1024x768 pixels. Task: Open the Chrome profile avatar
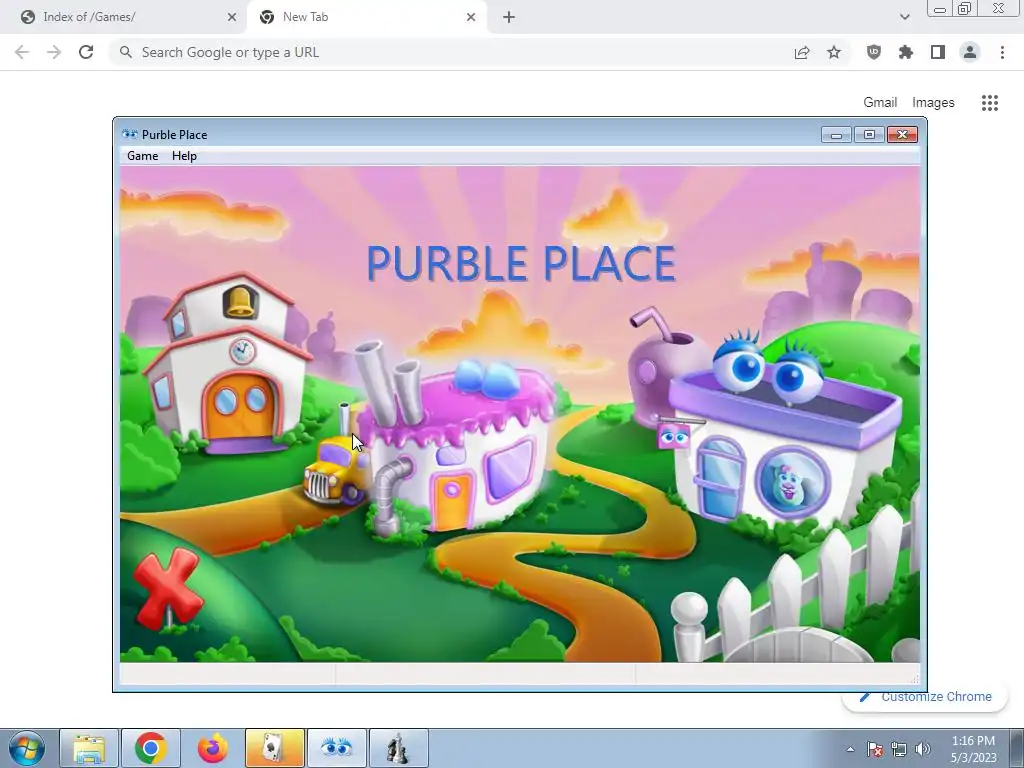pos(970,52)
